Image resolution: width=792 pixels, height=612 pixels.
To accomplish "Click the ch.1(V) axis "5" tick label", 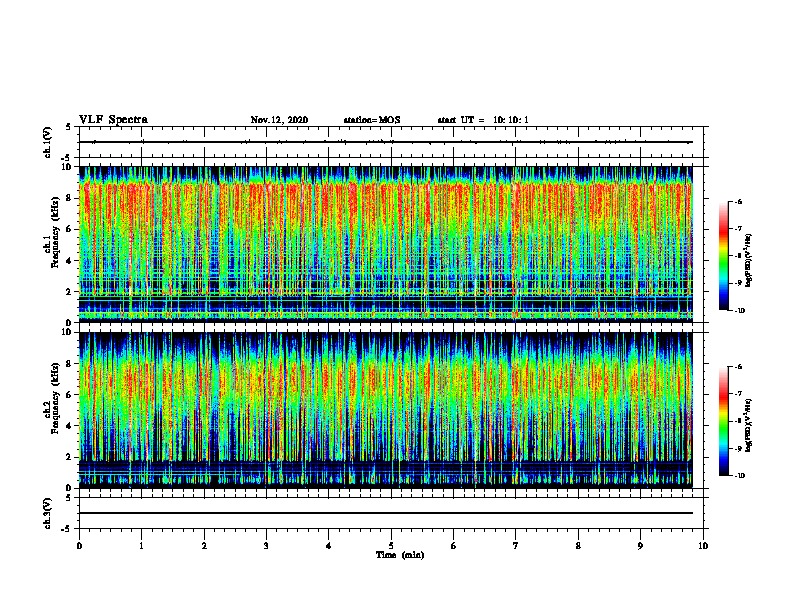I will click(x=69, y=127).
